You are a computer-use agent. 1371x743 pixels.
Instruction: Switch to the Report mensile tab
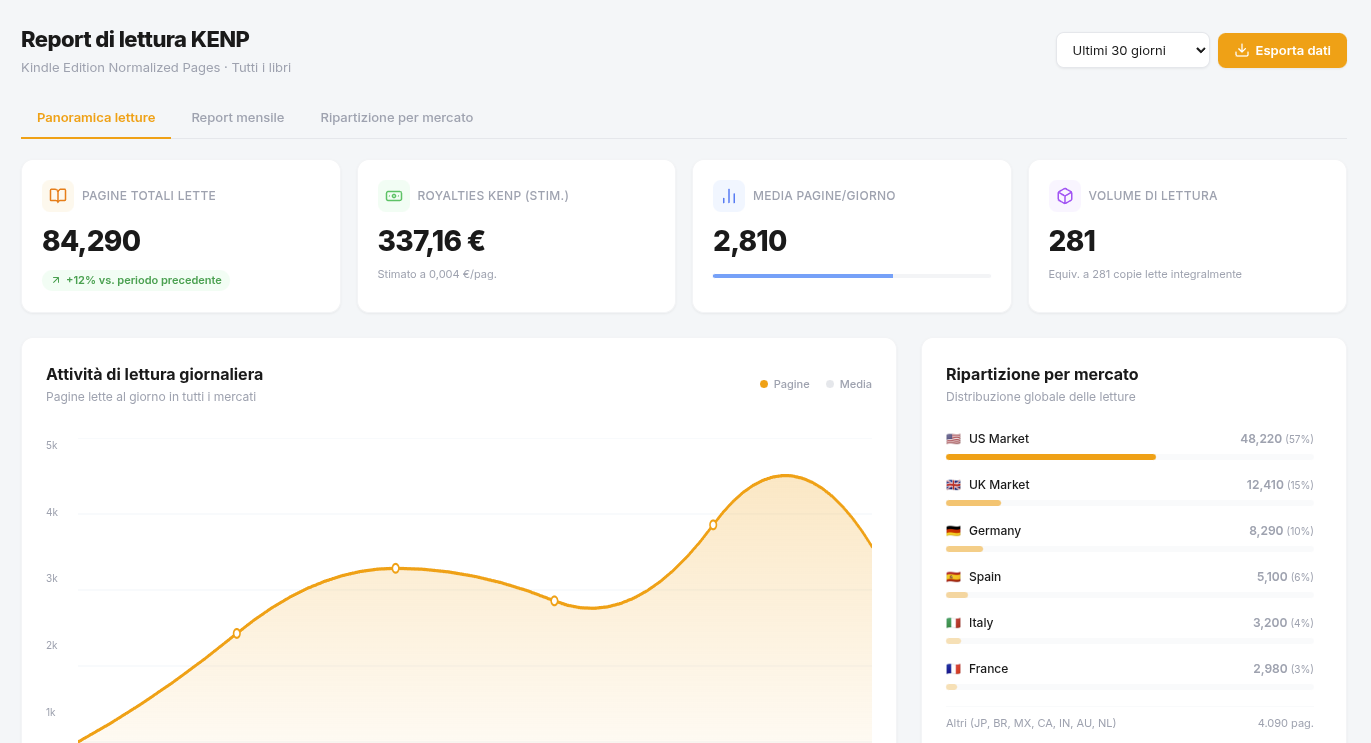point(238,118)
